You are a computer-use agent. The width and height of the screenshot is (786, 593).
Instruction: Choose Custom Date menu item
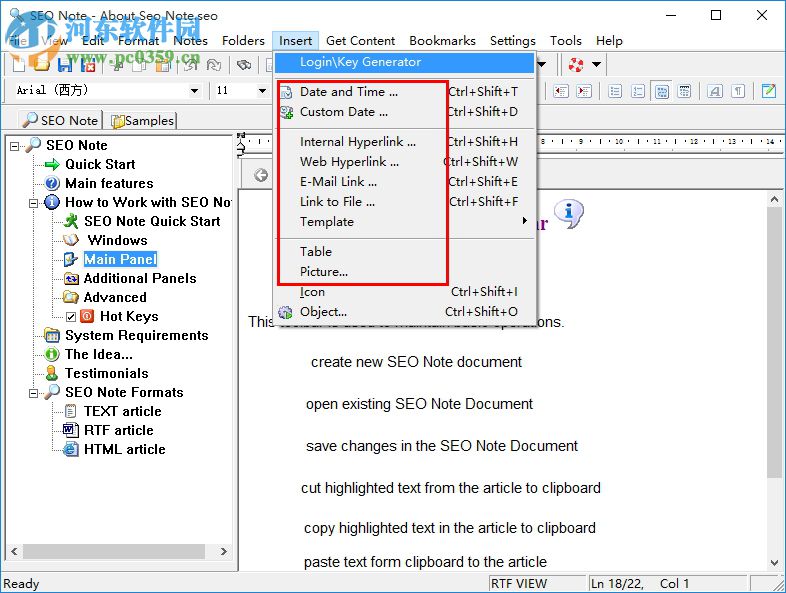pos(405,112)
